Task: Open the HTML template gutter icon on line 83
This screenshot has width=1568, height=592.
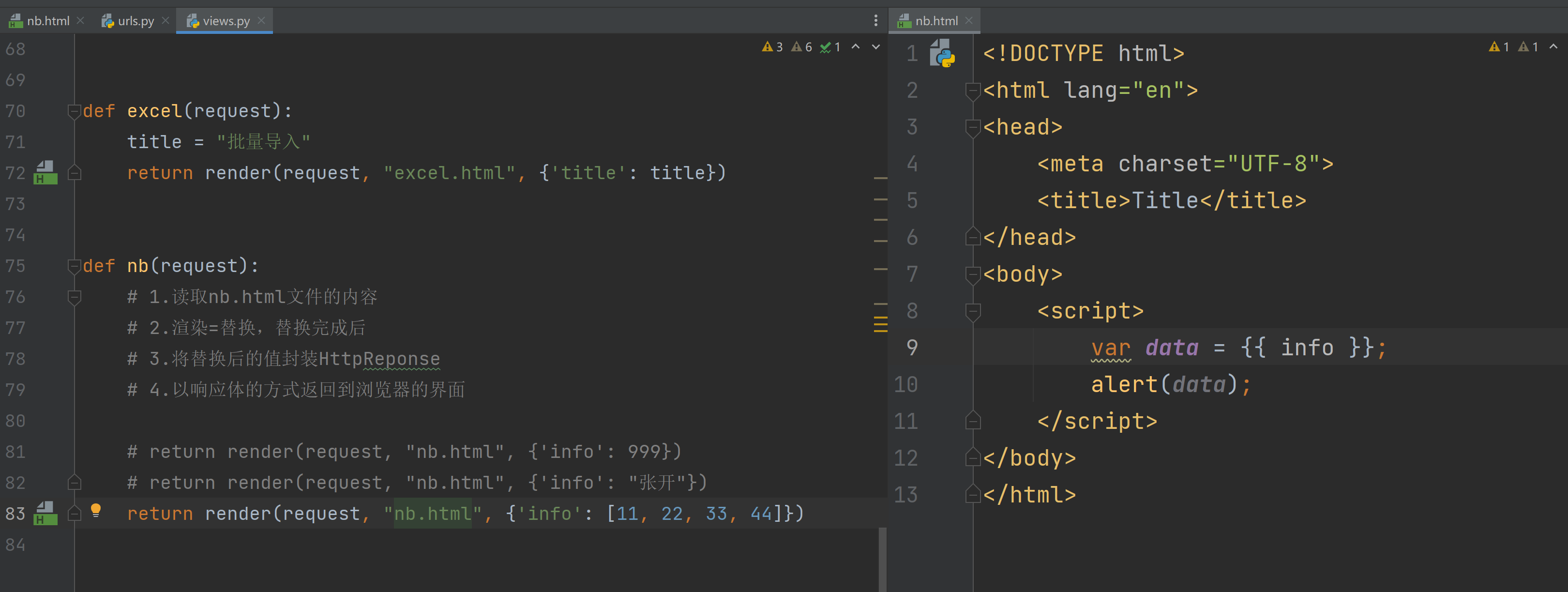Action: point(45,514)
